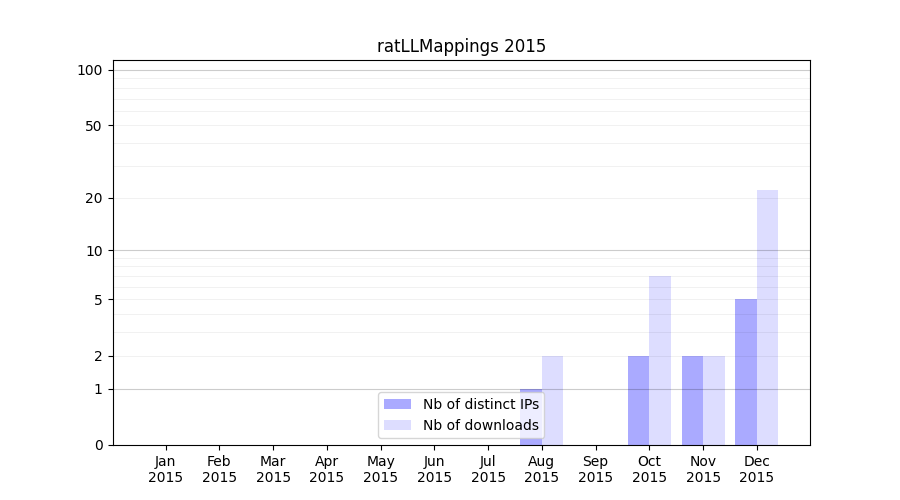900x500 pixels.
Task: Select the Dec 2015 x-axis label
Action: (x=757, y=469)
